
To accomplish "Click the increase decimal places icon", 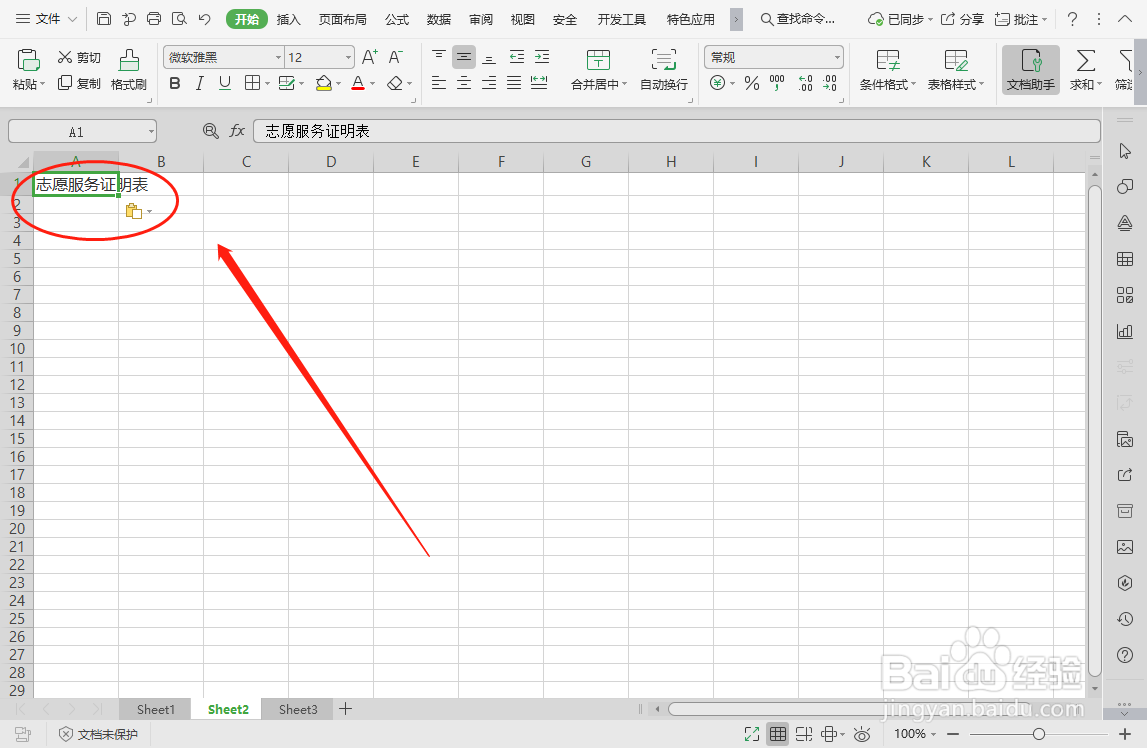I will coord(805,84).
